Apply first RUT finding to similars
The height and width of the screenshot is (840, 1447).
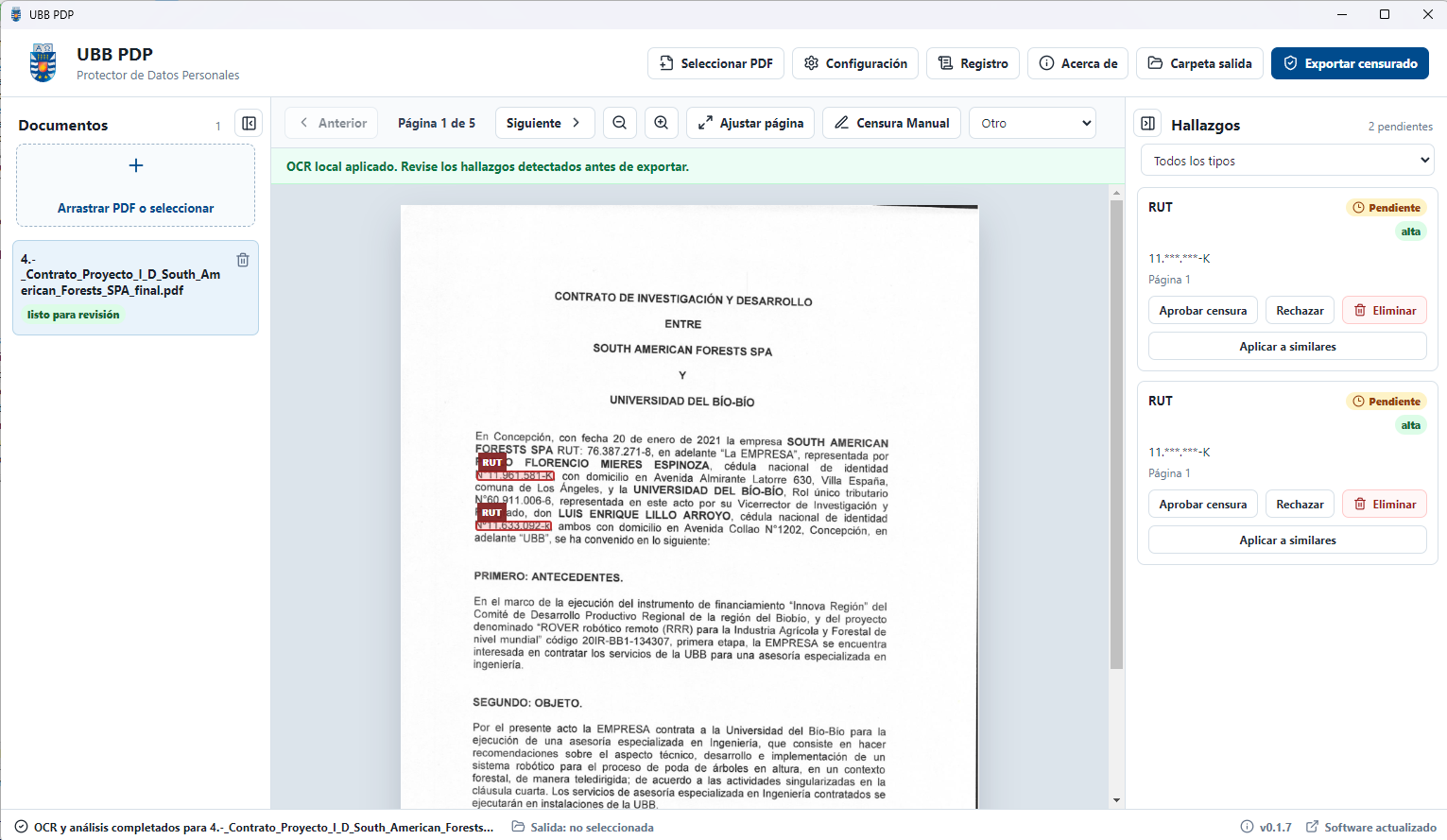[x=1287, y=347]
